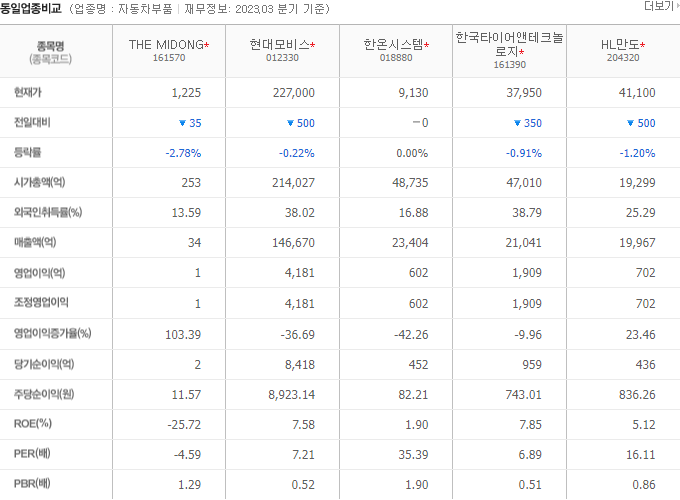Select revenue value 19,967
Screen dimensions: 680x500
click(637, 243)
